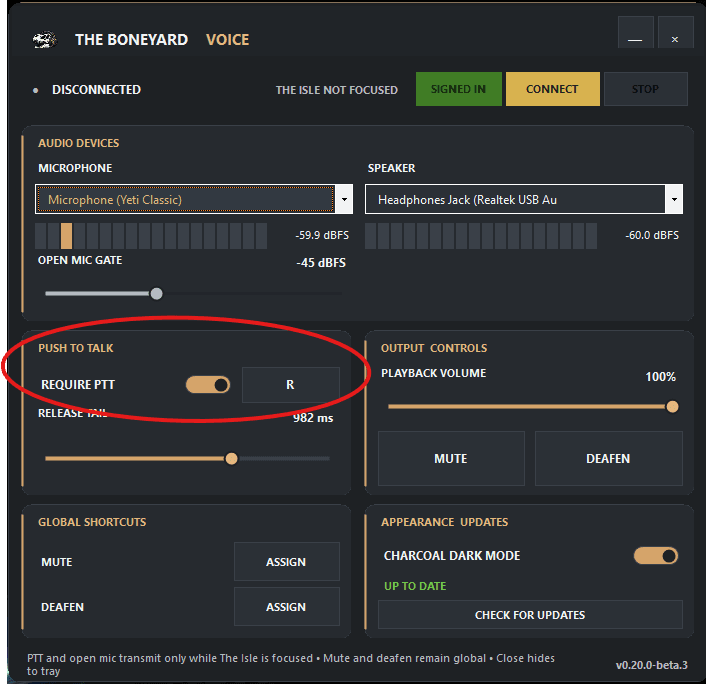Click the STOP button

click(x=645, y=89)
